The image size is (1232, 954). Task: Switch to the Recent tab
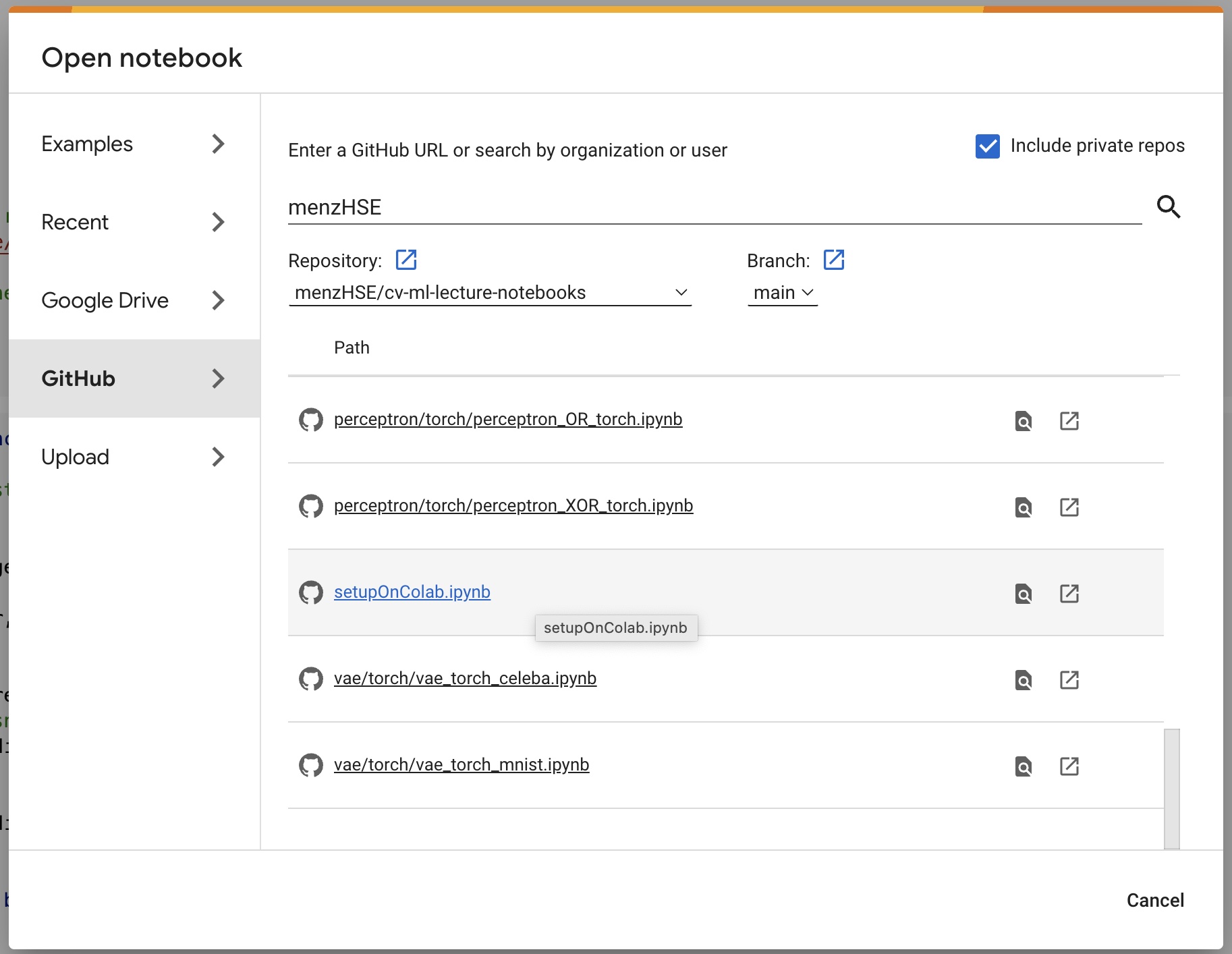134,222
